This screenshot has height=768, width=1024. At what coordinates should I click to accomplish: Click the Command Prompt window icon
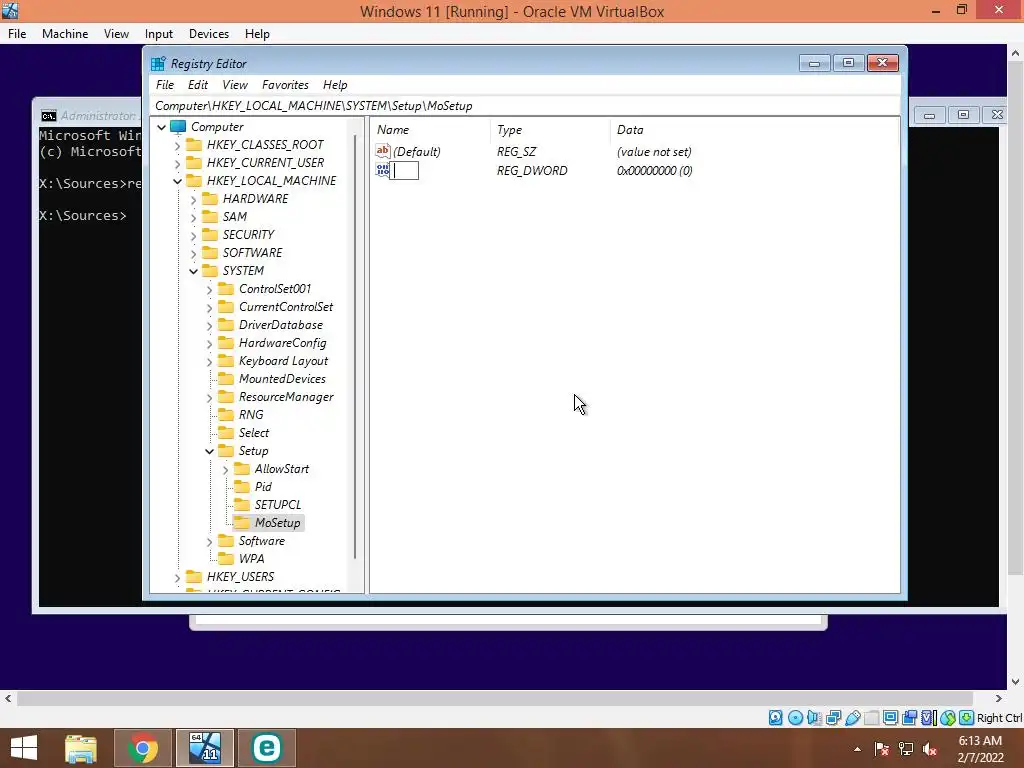(48, 116)
